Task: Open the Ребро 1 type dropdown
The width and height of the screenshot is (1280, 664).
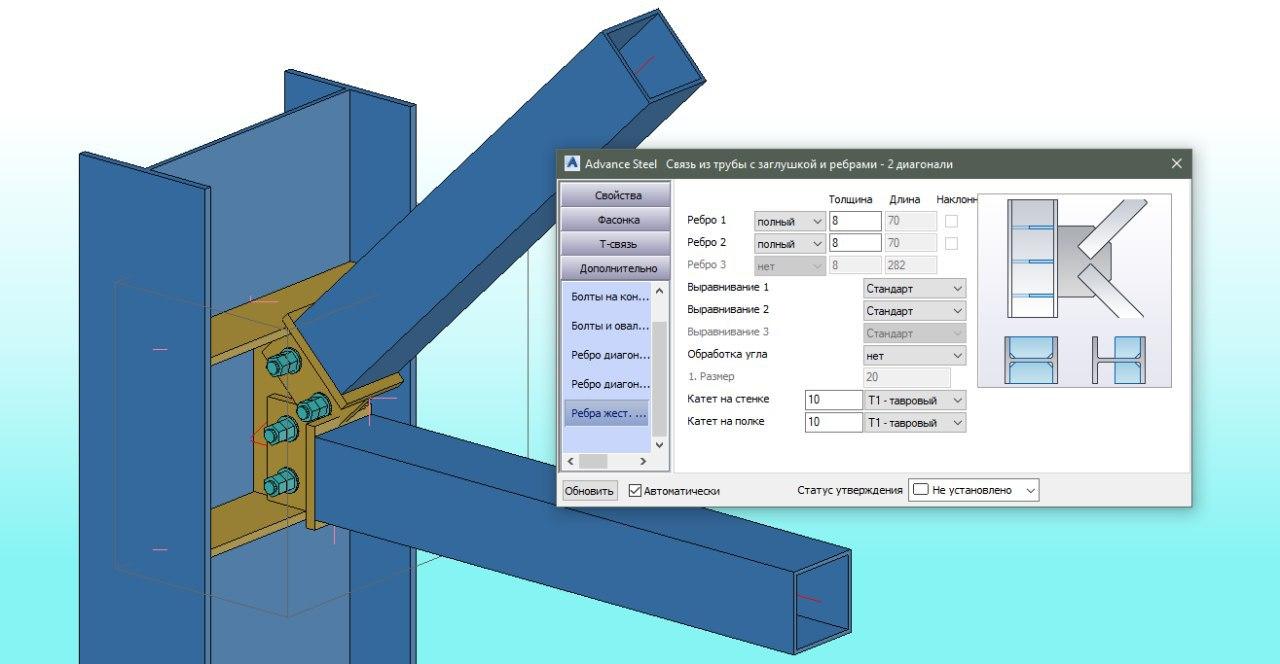Action: pyautogui.click(x=789, y=221)
